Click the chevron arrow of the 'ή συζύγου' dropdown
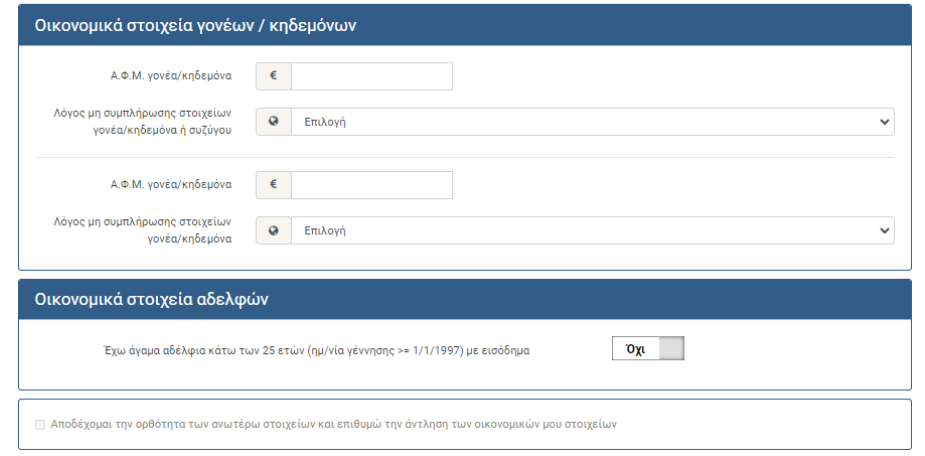Viewport: 925px width, 456px height. point(883,122)
